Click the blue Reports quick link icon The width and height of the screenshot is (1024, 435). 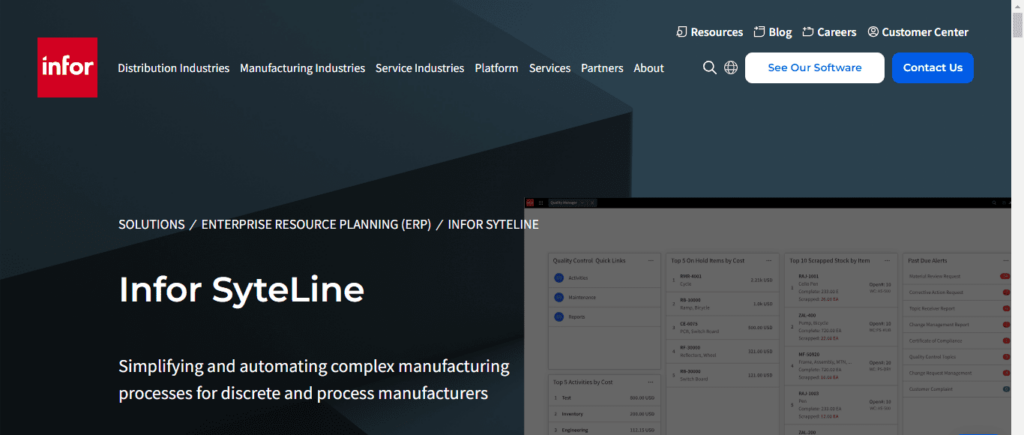[558, 317]
